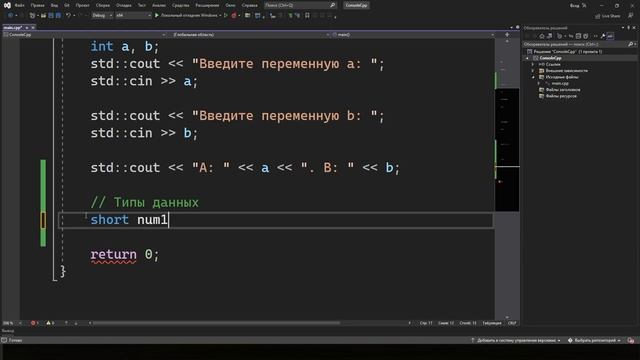Screen dimensions: 640x360
Task: Click the top search box Поиск (Ctrl+Q)
Action: 300,5
